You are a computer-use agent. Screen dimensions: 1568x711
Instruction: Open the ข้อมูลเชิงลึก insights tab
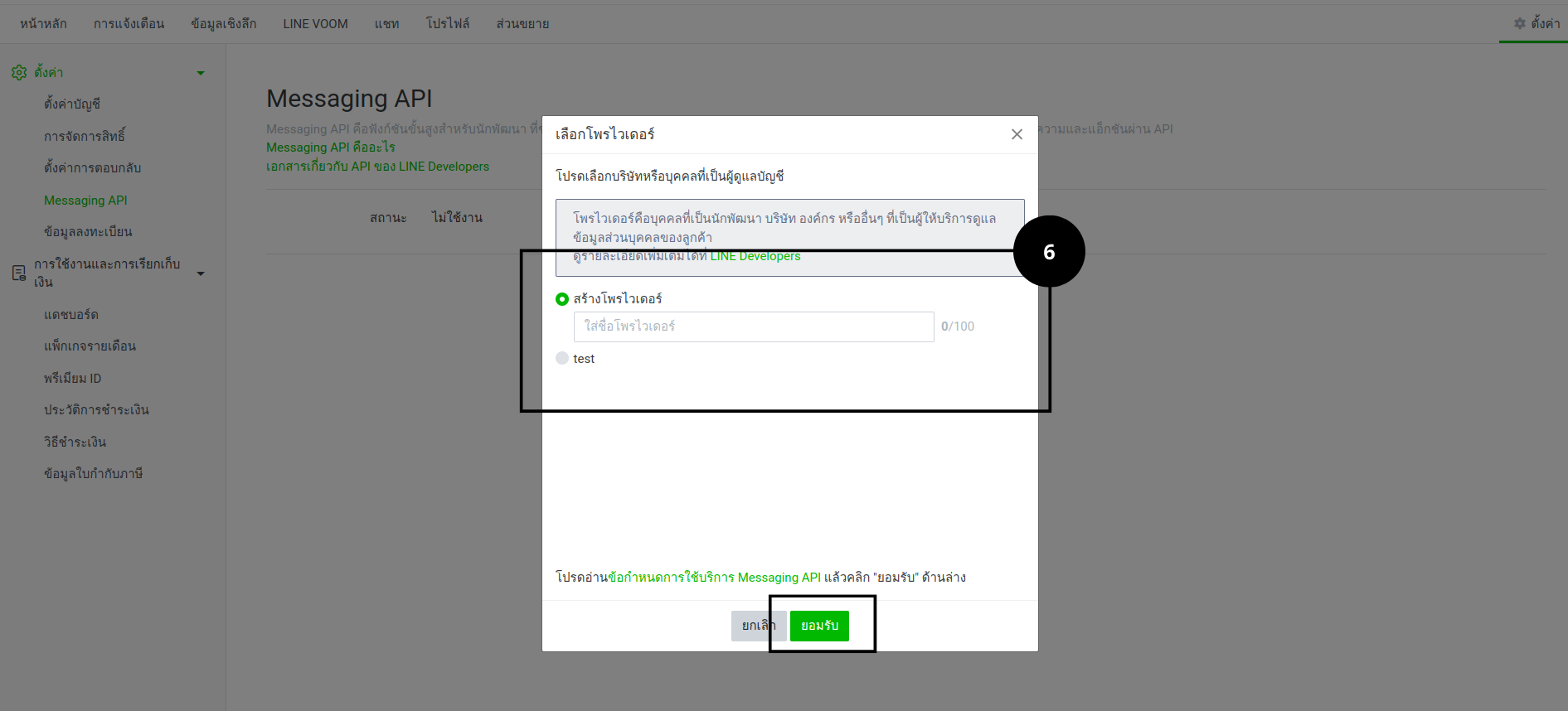(223, 23)
